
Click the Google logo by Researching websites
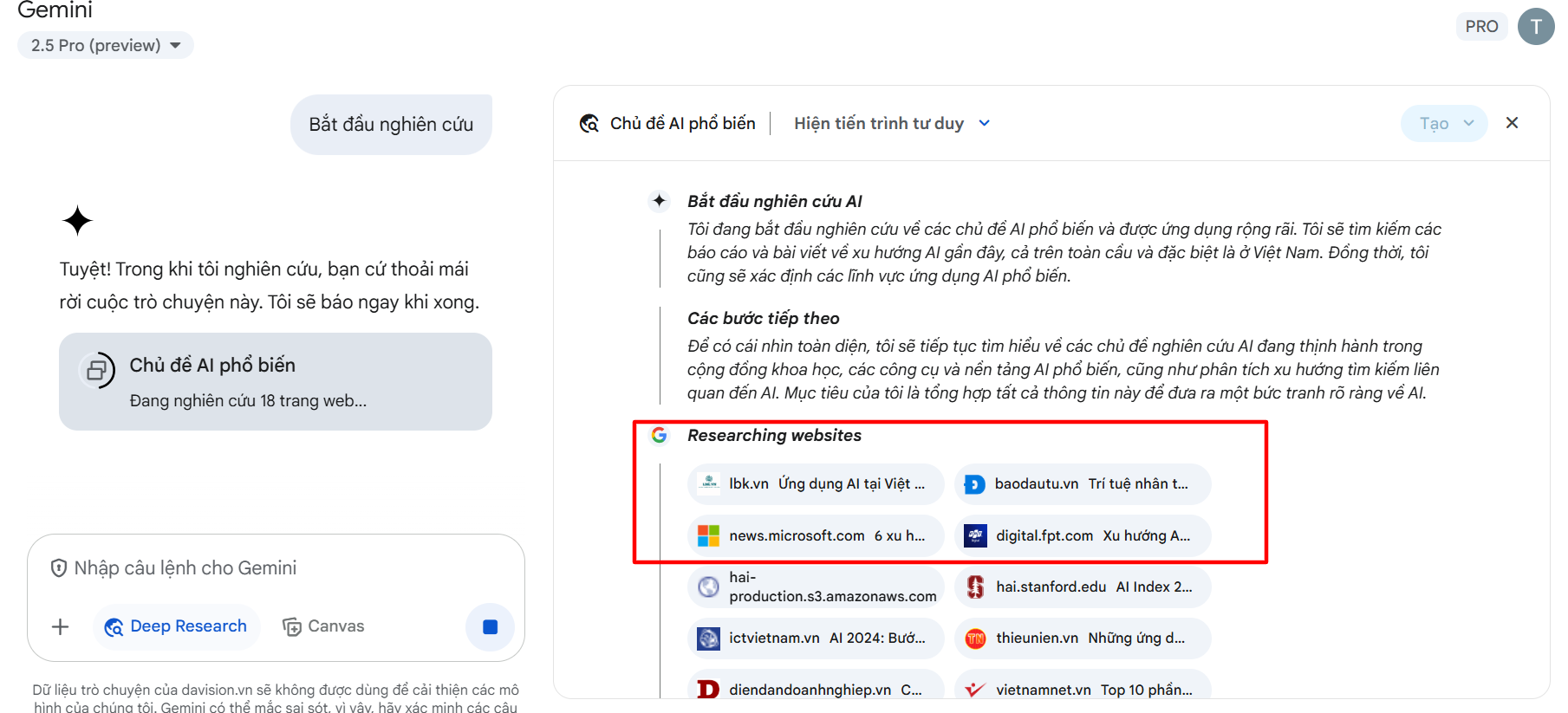pos(659,435)
